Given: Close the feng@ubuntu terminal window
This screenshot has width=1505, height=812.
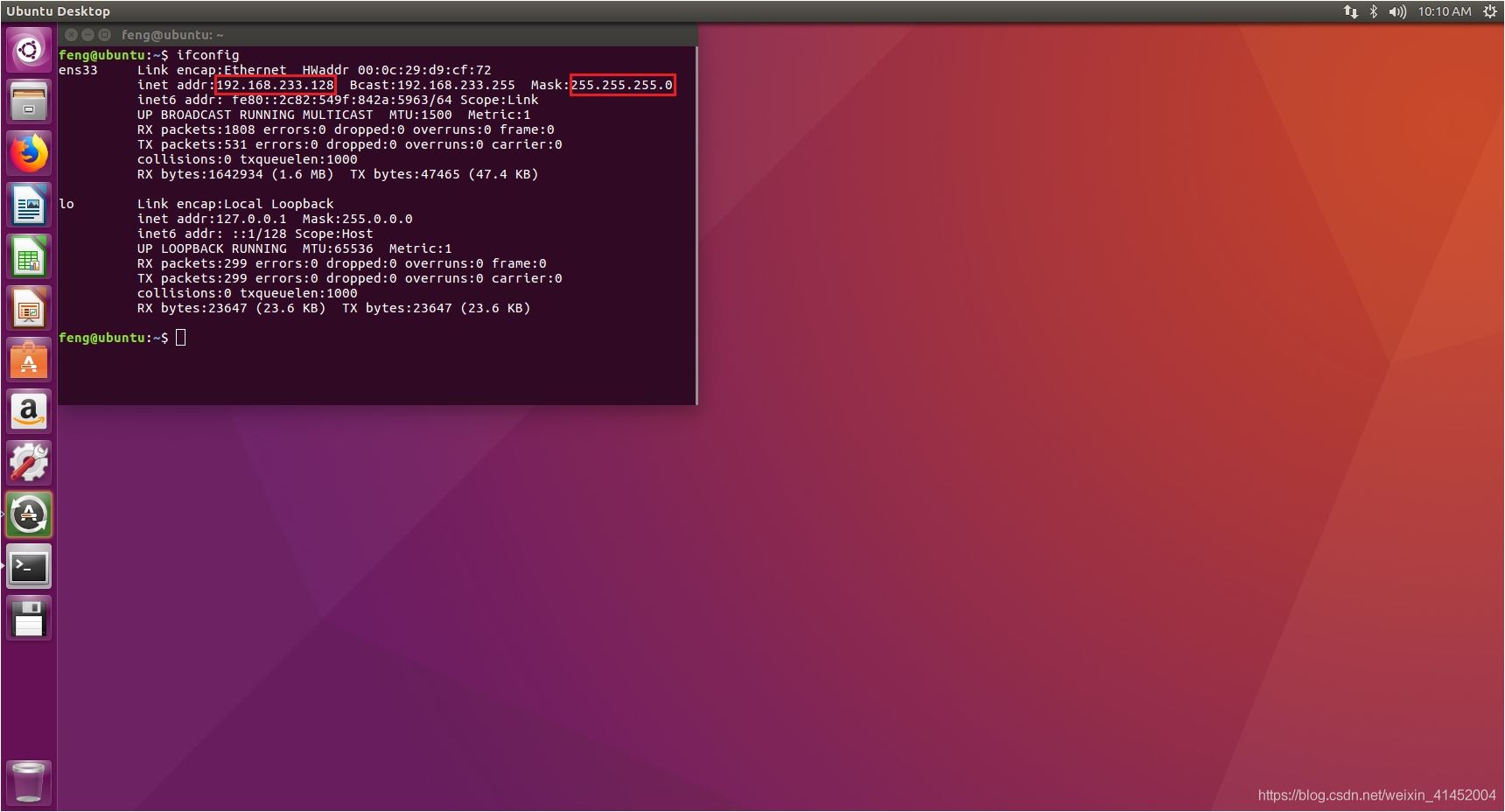Looking at the screenshot, I should coord(72,35).
